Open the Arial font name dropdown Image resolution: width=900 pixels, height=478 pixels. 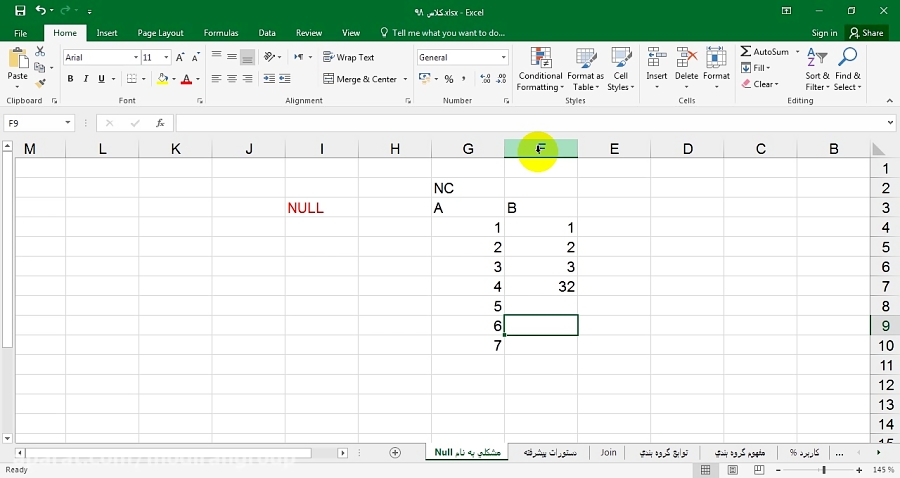pyautogui.click(x=134, y=58)
